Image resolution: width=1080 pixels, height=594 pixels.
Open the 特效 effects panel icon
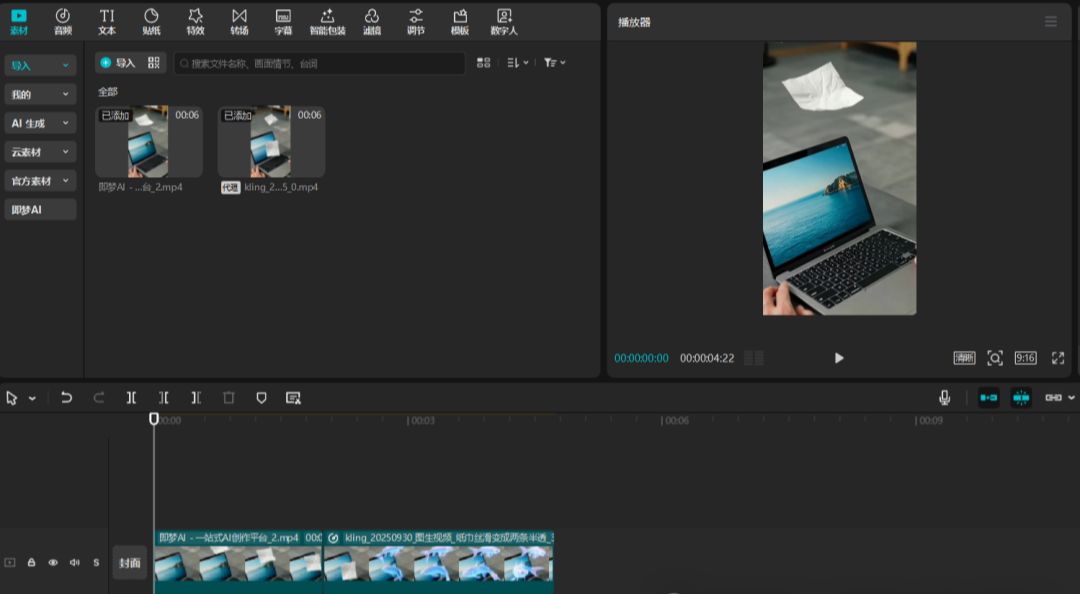click(195, 21)
